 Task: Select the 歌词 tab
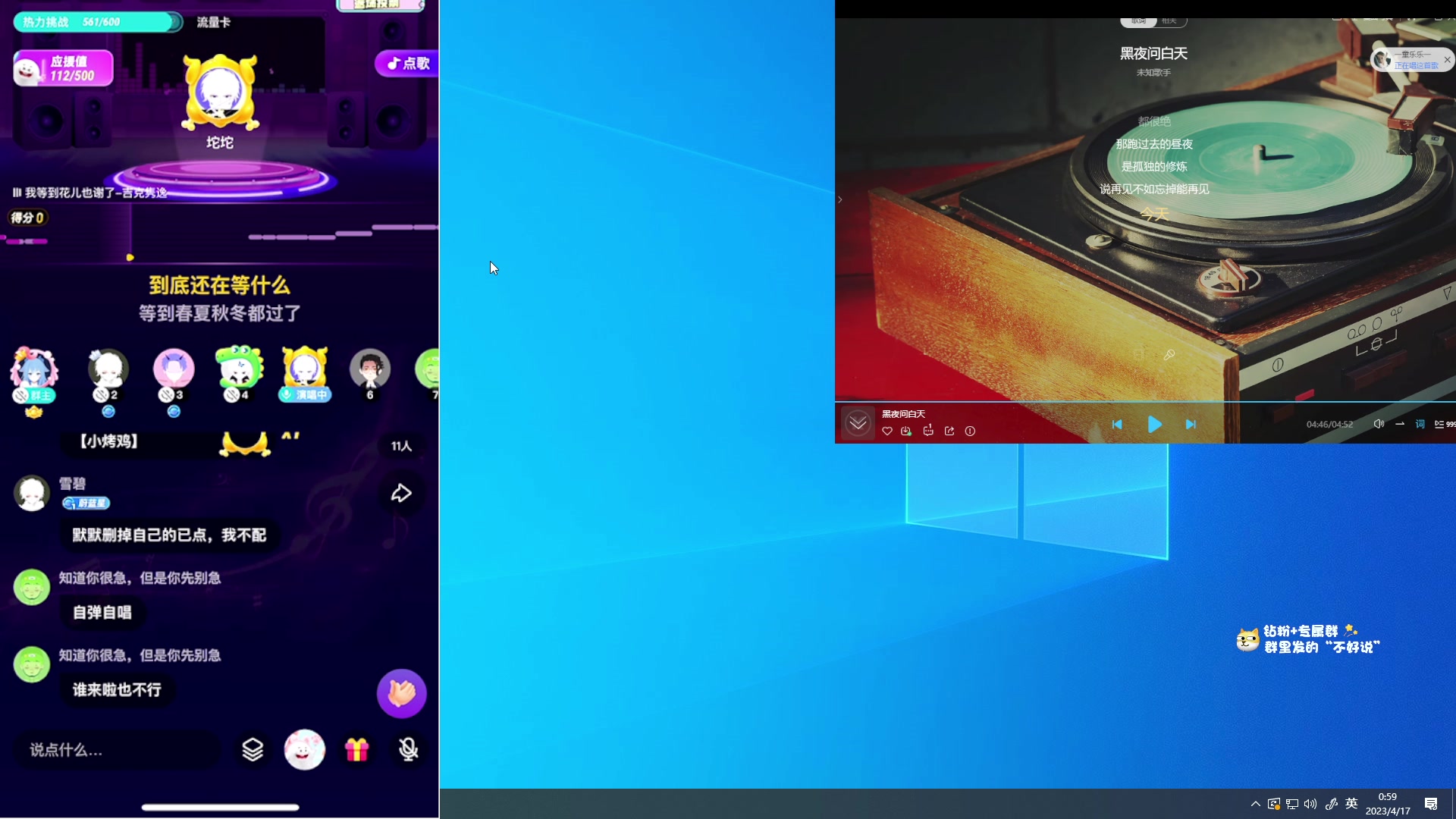pyautogui.click(x=1138, y=21)
